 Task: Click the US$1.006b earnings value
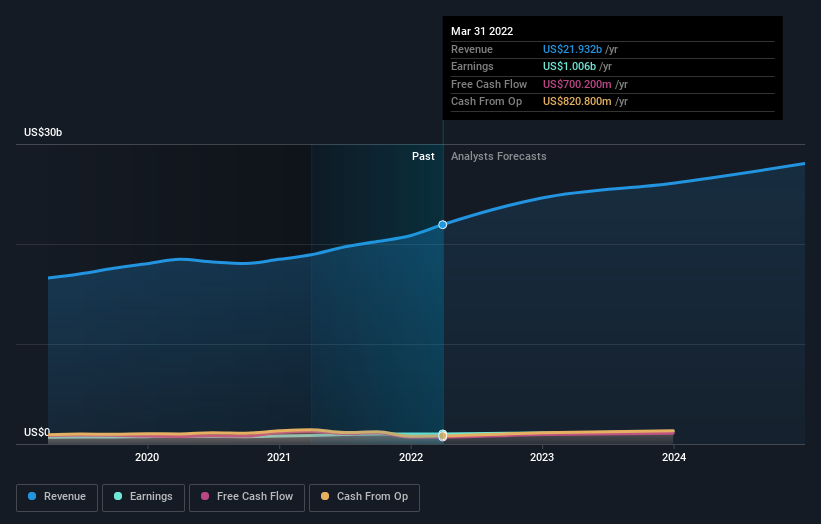[569, 66]
